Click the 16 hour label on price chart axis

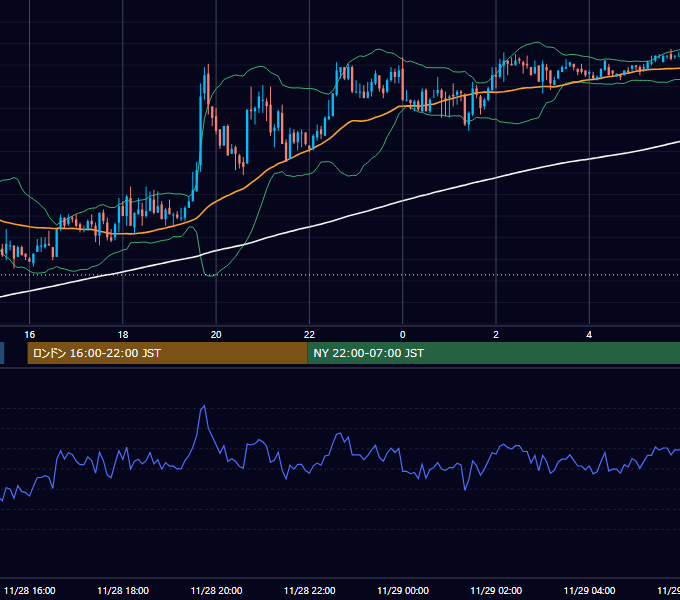[x=29, y=335]
